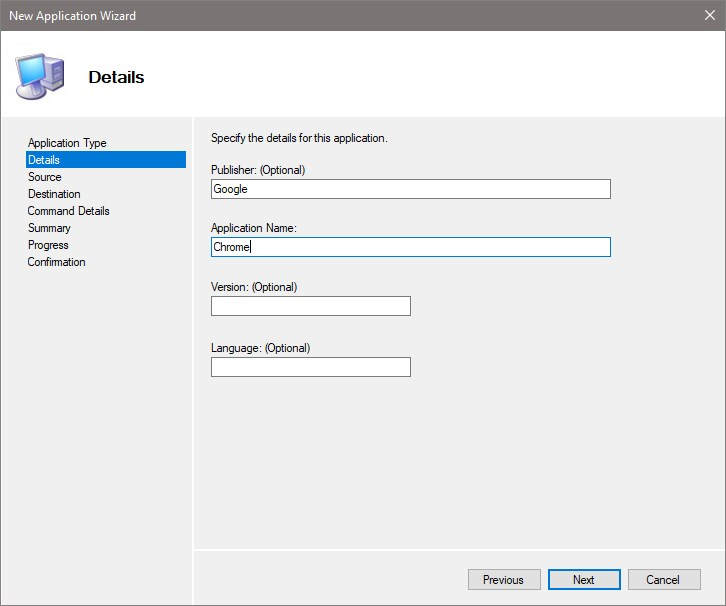Click the 'Details' page heading
The height and width of the screenshot is (606, 726).
point(116,77)
